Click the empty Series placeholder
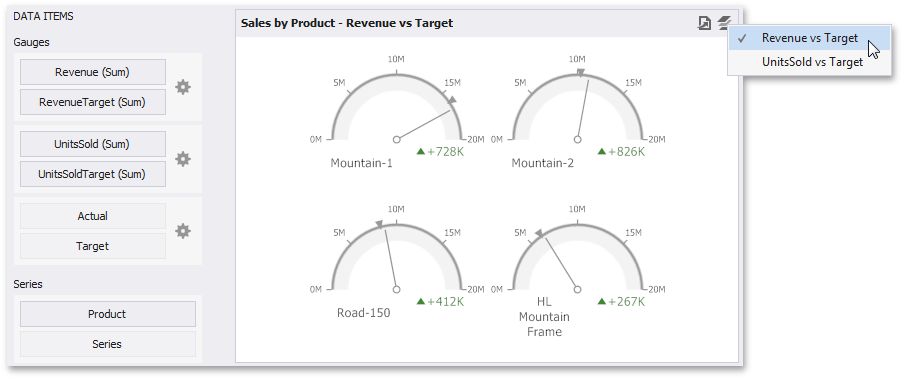 [x=108, y=344]
